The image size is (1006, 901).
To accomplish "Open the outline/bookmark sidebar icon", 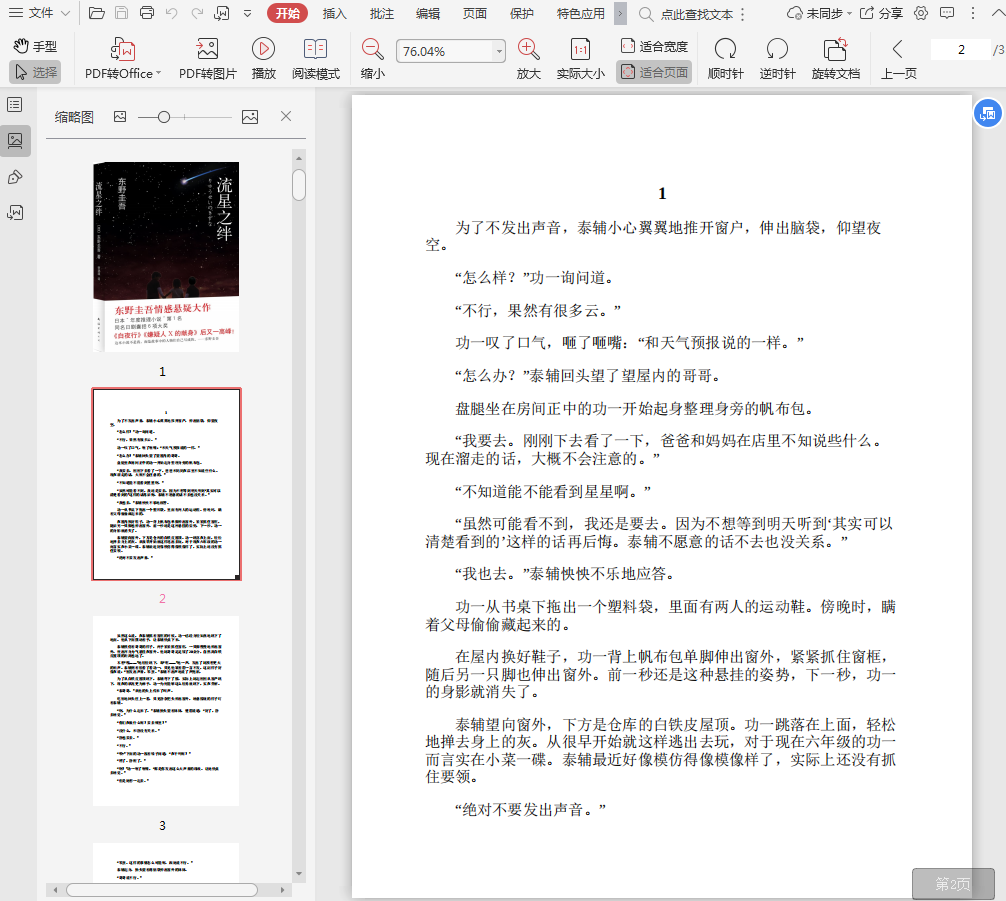I will (15, 105).
